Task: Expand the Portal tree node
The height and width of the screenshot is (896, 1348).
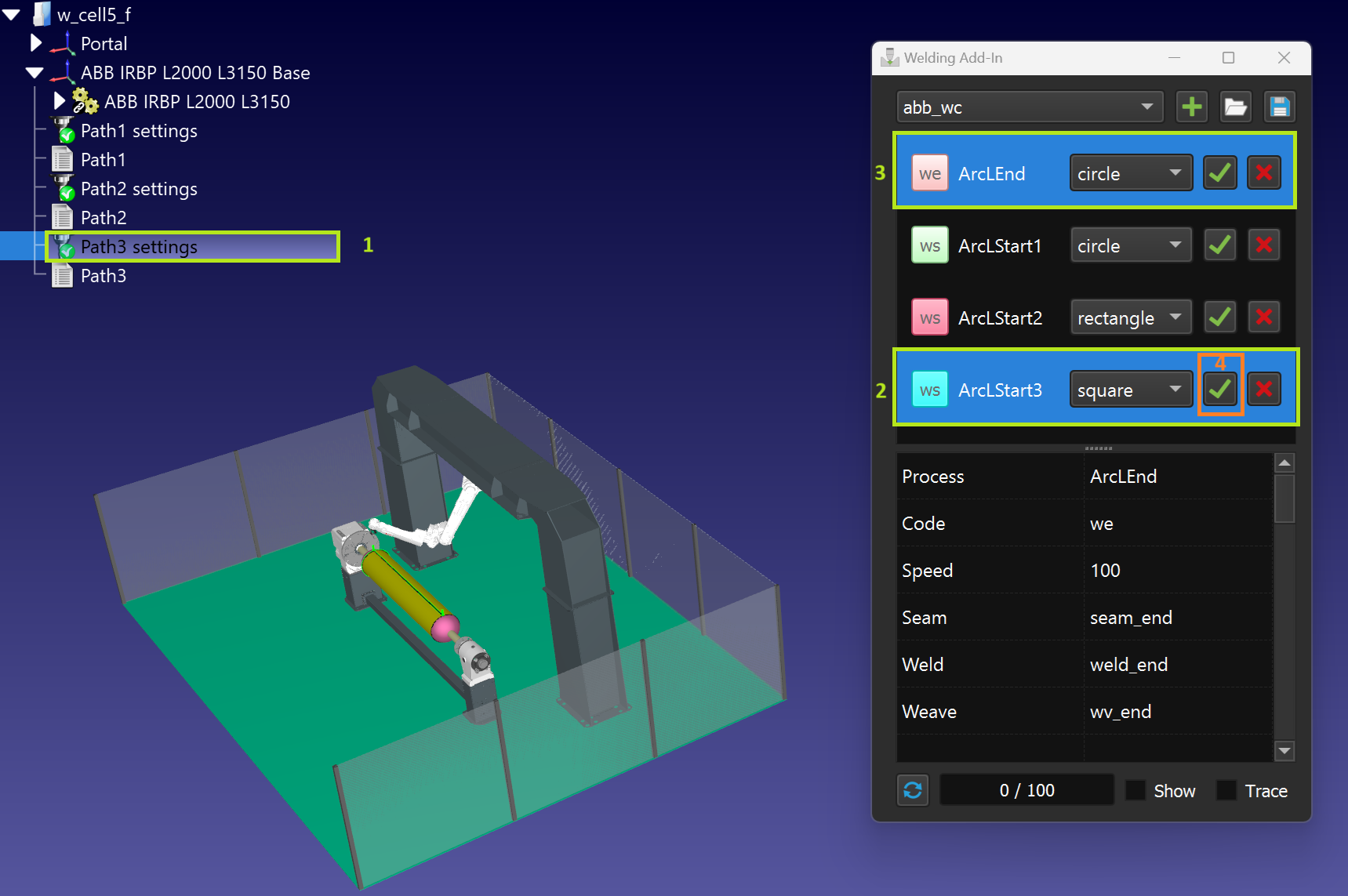Action: (36, 43)
